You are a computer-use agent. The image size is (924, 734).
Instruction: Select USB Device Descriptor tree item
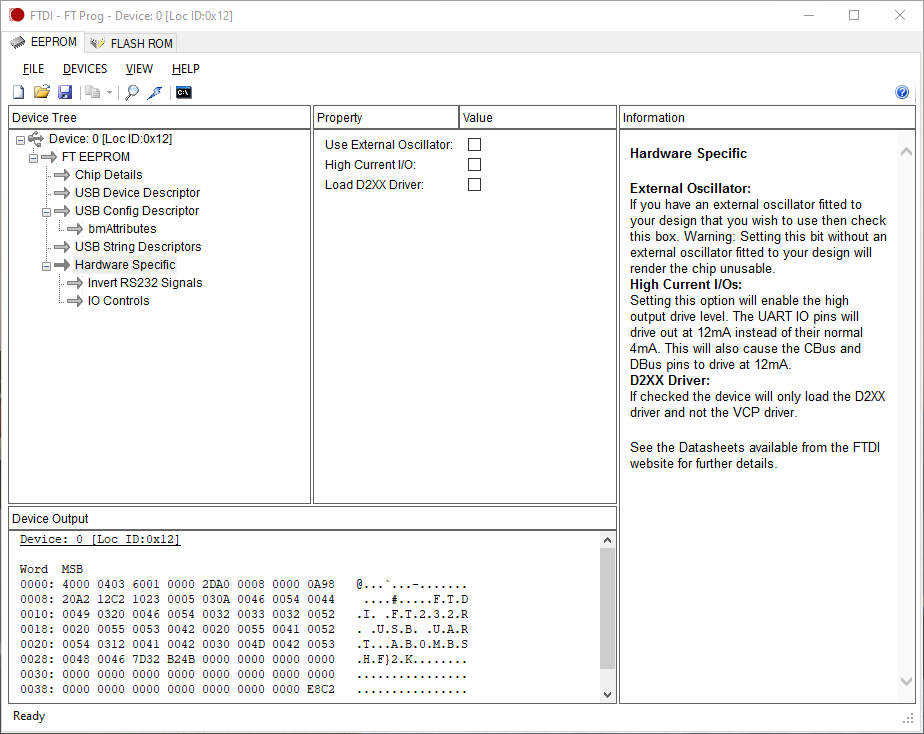point(137,193)
